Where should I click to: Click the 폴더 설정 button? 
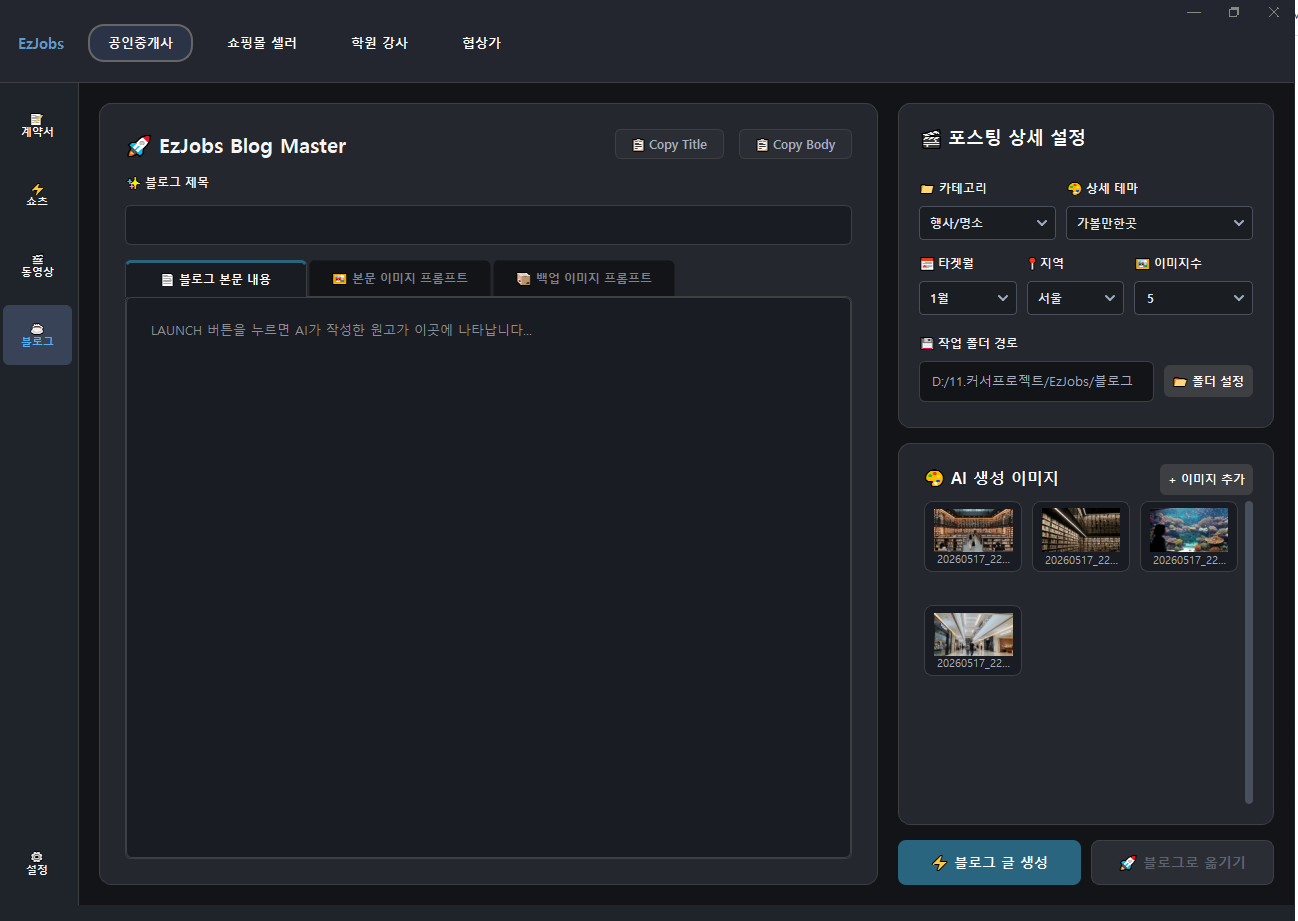1208,381
